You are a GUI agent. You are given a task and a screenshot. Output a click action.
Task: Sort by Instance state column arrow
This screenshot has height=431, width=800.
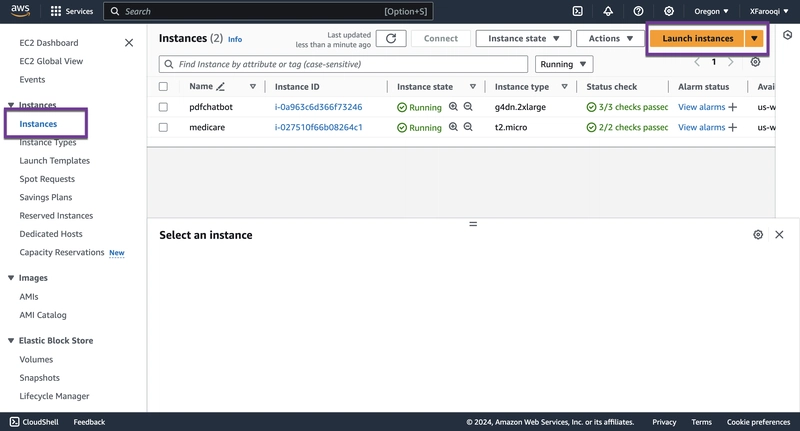click(473, 87)
